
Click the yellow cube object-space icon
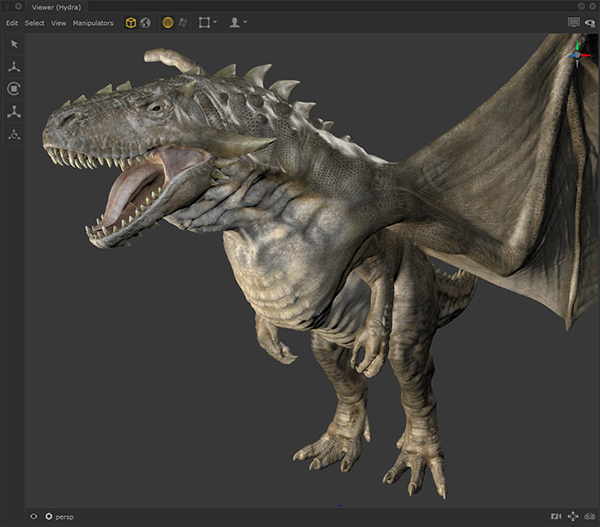[130, 22]
